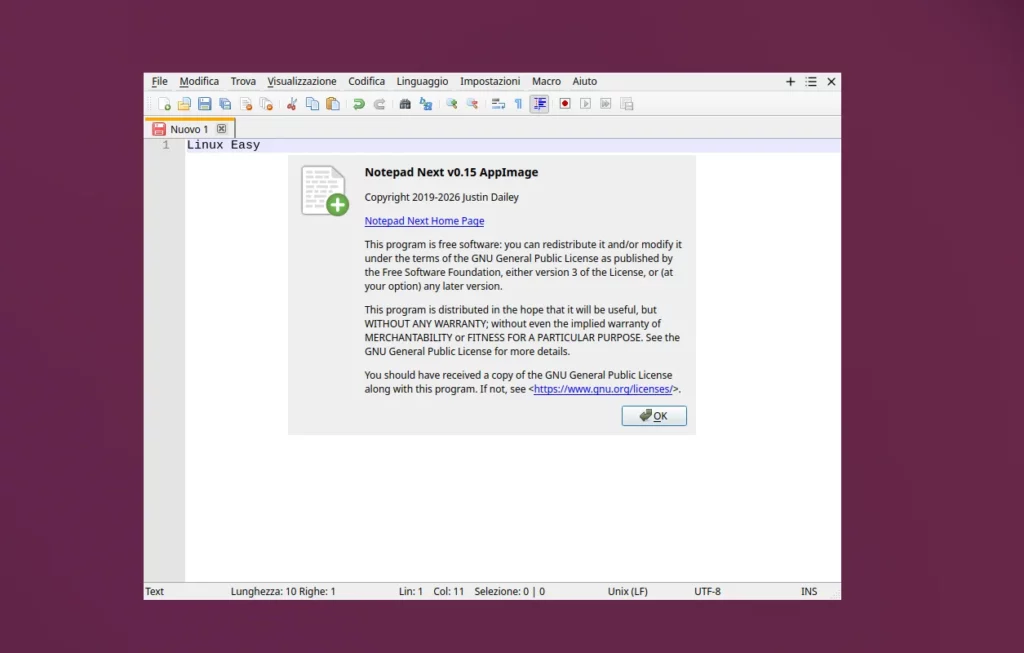Click the copyright Justin Dailey line
Image resolution: width=1024 pixels, height=653 pixels.
441,197
